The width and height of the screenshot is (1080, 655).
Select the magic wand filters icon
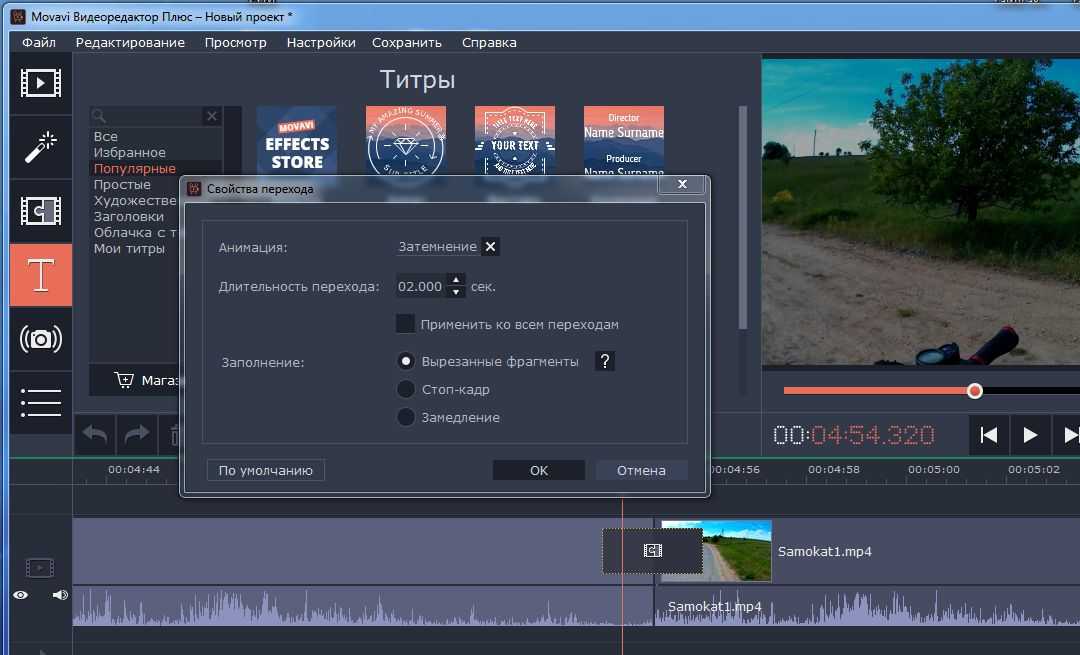pos(40,147)
